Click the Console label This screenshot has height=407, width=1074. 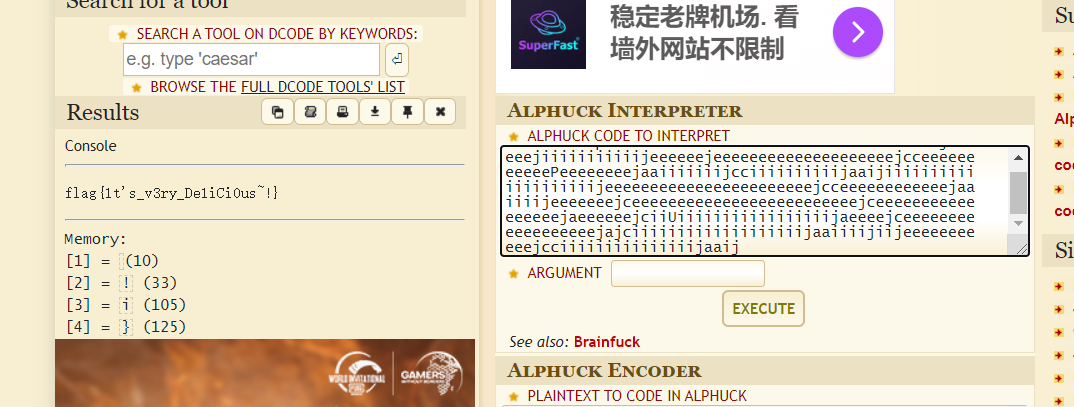click(90, 146)
